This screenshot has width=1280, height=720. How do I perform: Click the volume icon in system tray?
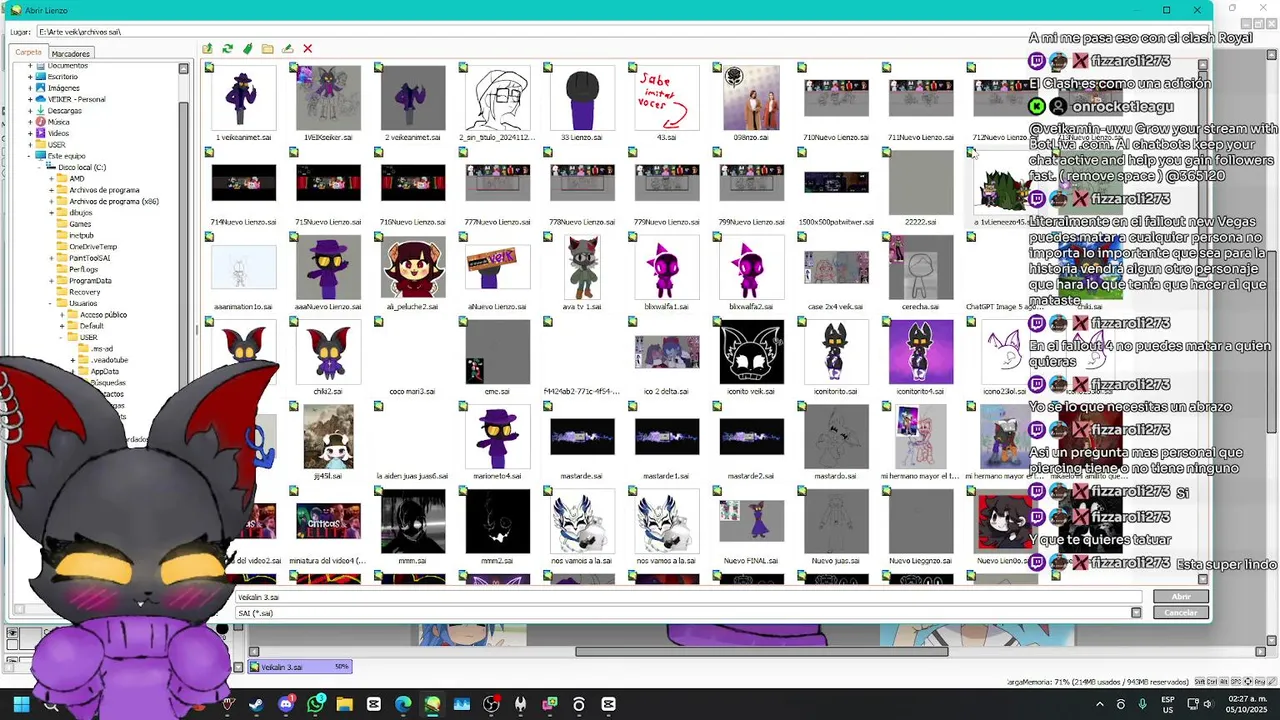click(x=1210, y=704)
